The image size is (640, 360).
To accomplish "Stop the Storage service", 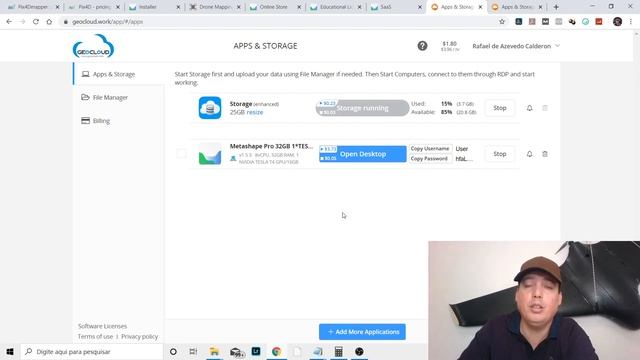I will (x=500, y=108).
